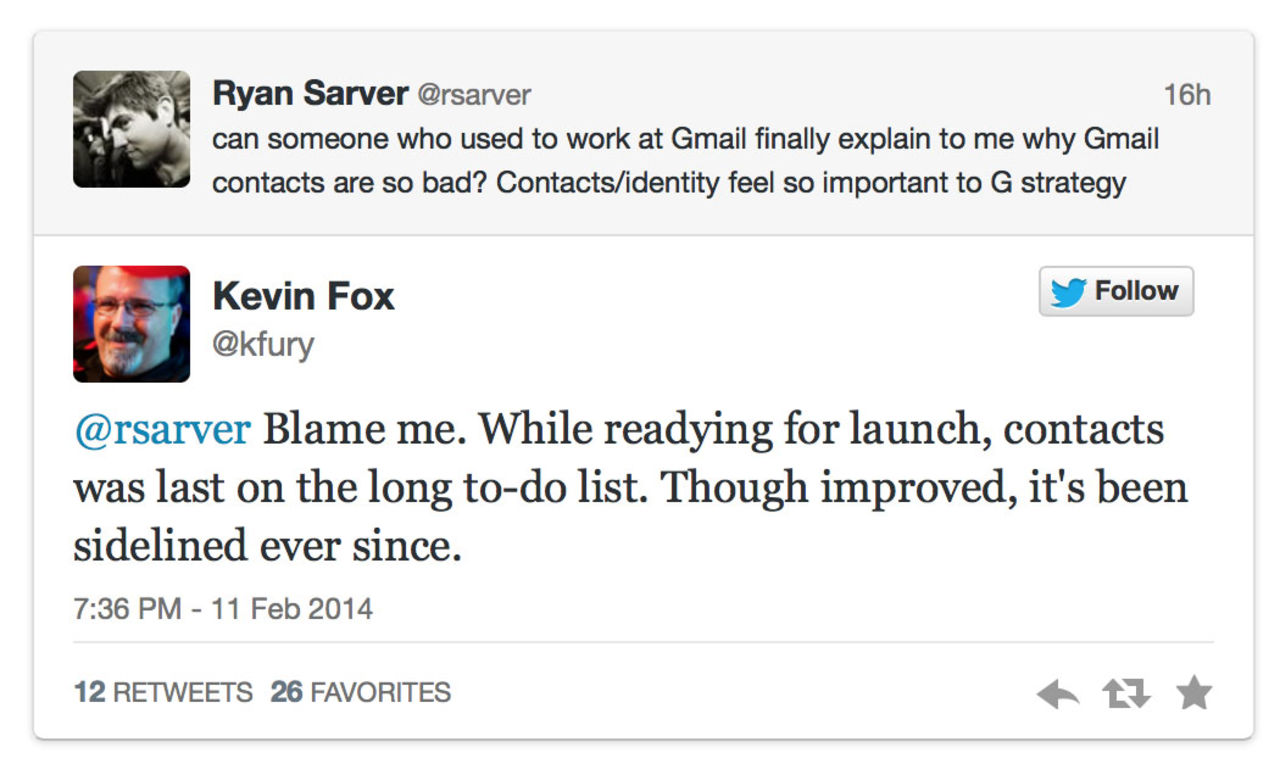This screenshot has width=1280, height=775.
Task: Follow Kevin Fox using the Follow label
Action: 1136,291
